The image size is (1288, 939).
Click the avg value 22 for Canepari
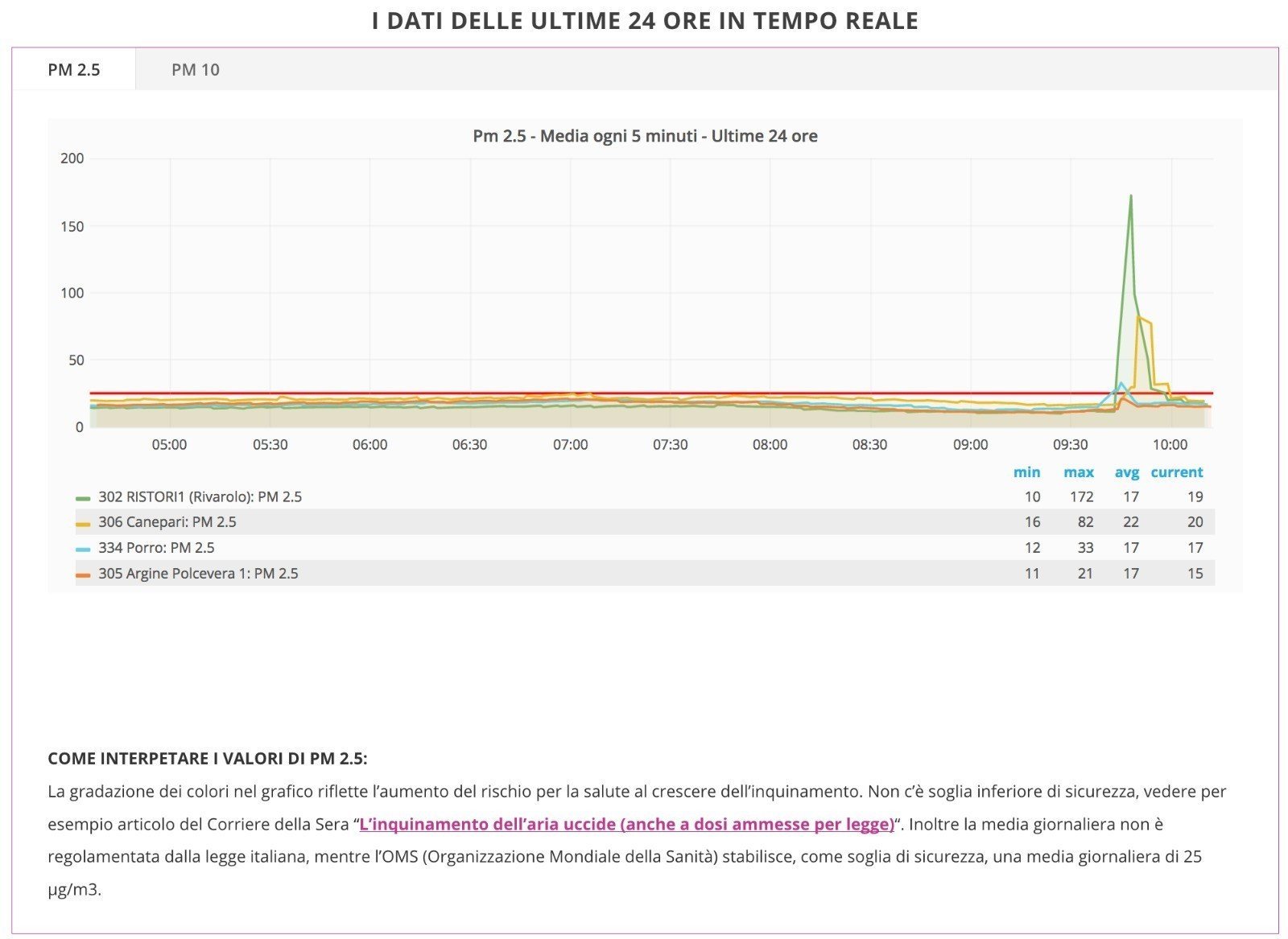pos(1131,522)
